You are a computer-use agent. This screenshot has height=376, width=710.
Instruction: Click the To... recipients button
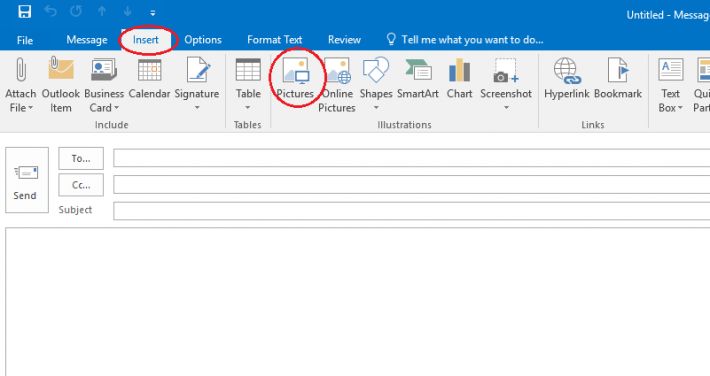(81, 159)
